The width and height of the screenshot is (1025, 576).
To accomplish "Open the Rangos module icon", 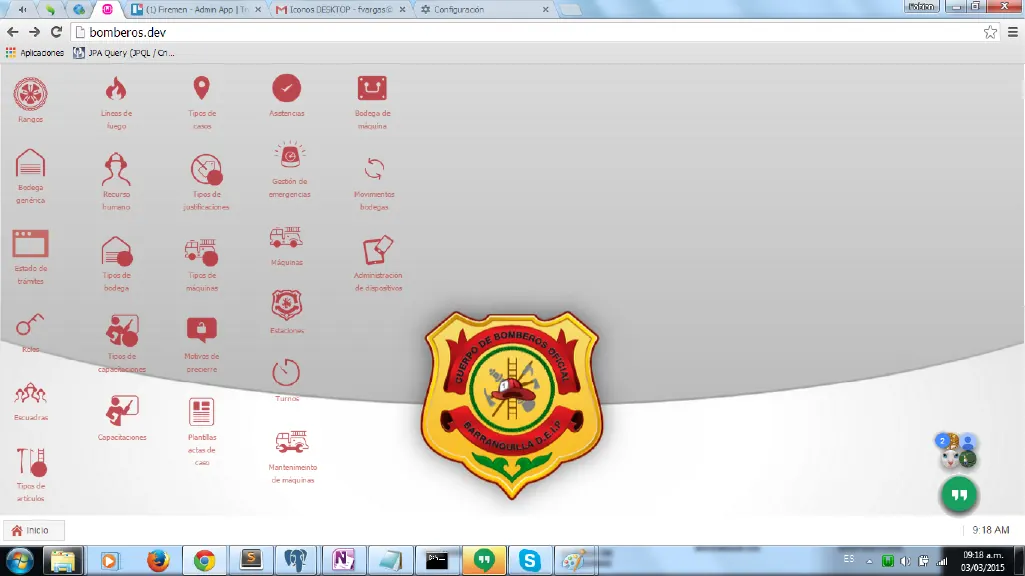I will tap(31, 94).
